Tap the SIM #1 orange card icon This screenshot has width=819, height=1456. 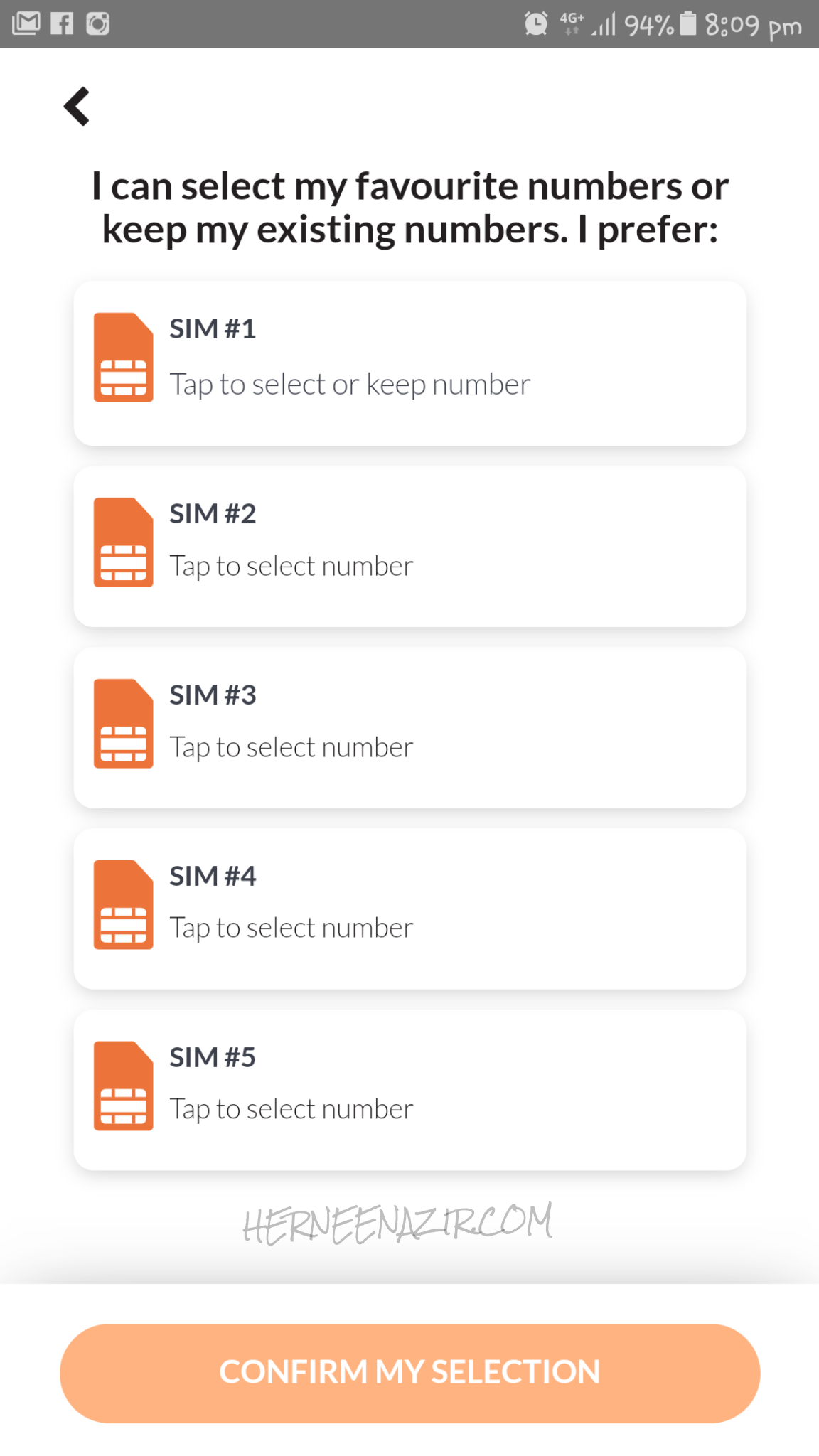click(x=123, y=358)
